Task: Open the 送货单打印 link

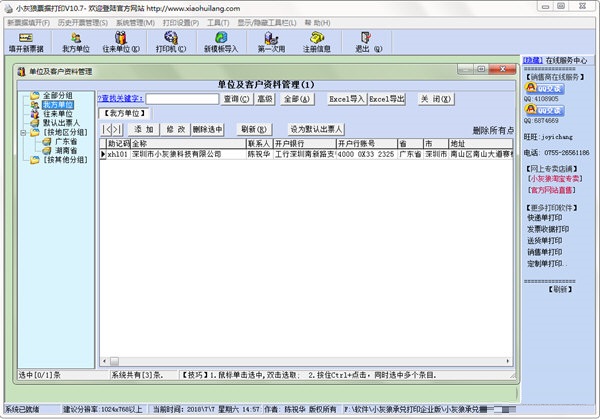Action: [x=545, y=241]
